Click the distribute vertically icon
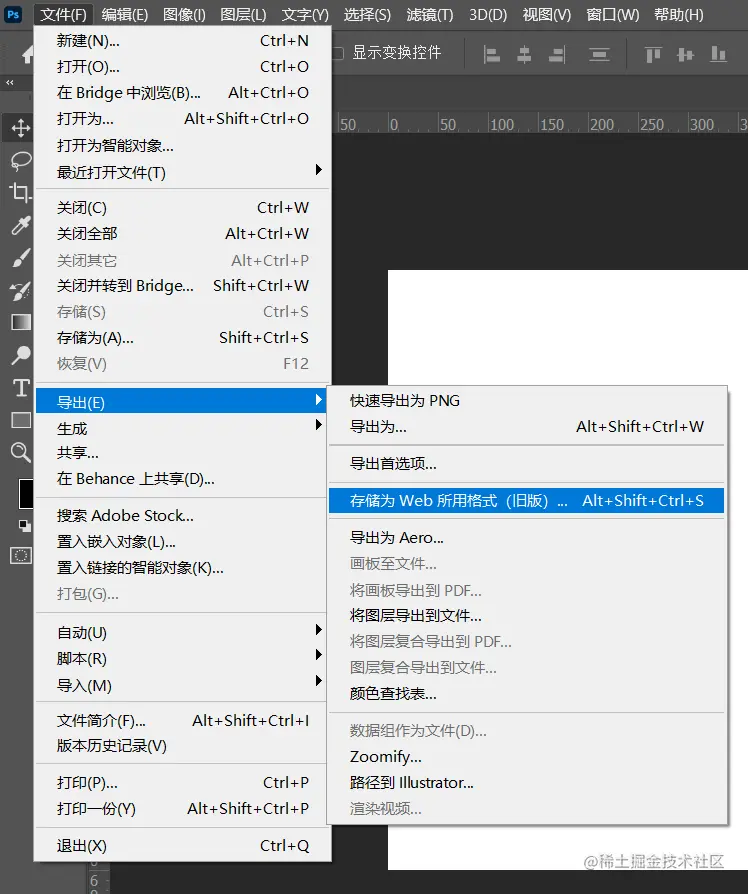The height and width of the screenshot is (894, 748). coord(599,55)
